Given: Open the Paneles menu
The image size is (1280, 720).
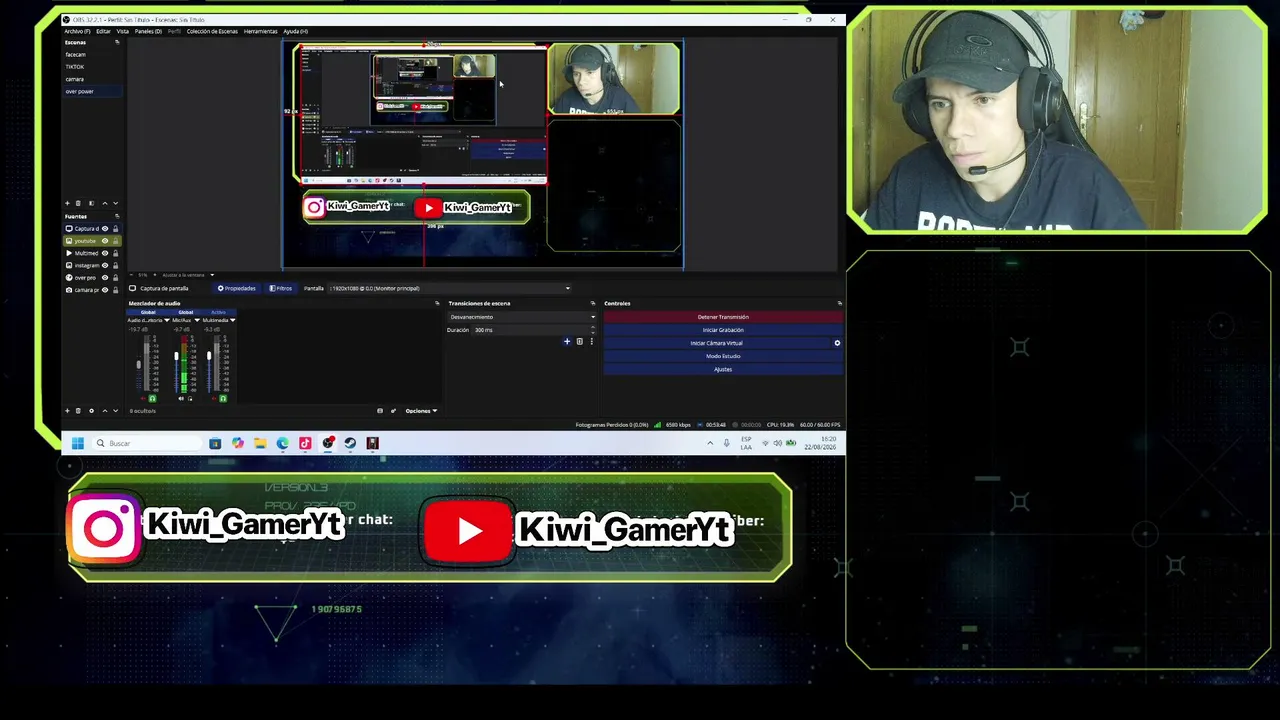Looking at the screenshot, I should [x=148, y=31].
